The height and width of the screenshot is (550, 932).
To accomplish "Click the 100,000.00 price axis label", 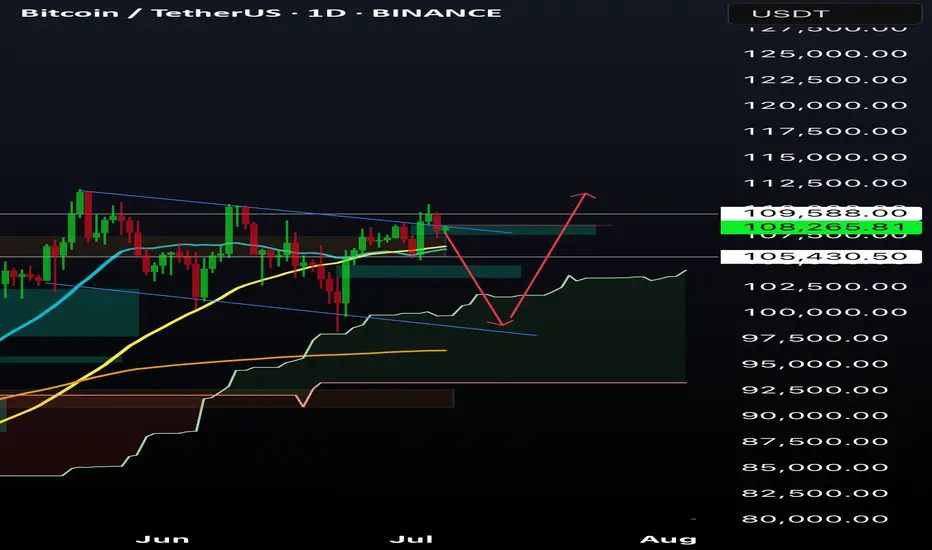I will tap(826, 312).
